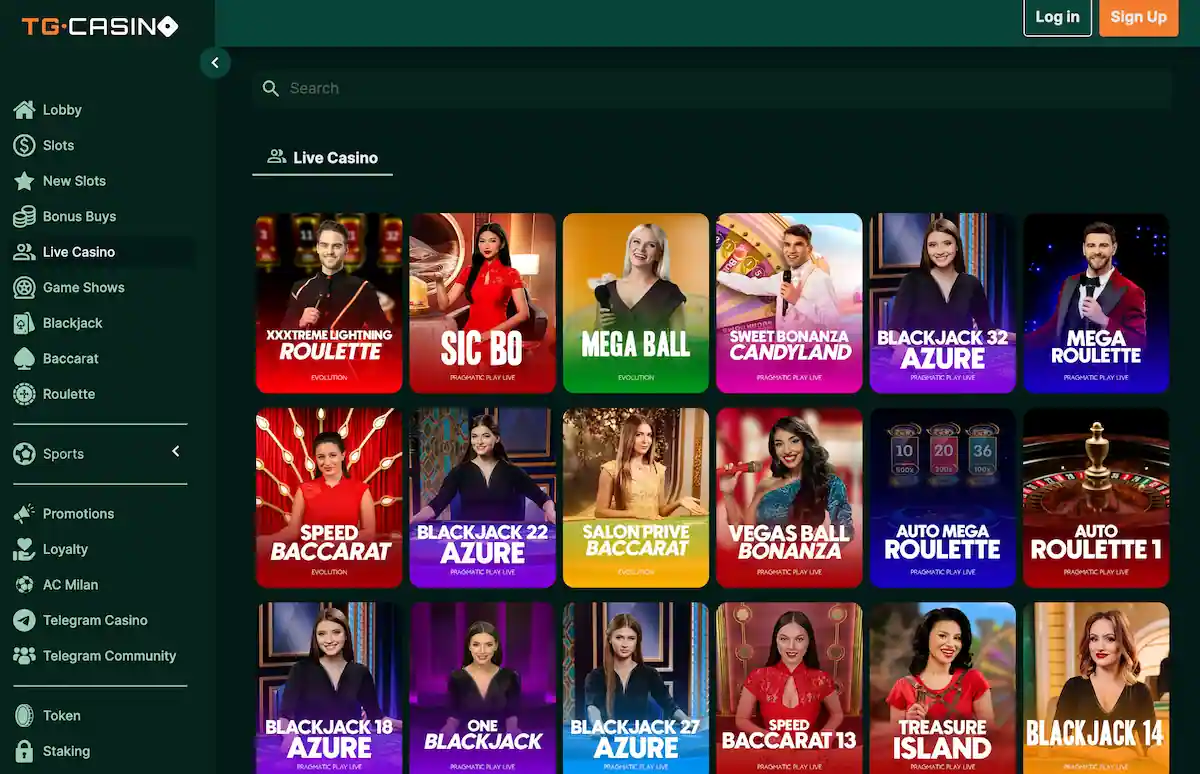This screenshot has height=774, width=1200.
Task: Click the Baccarat spade icon
Action: pos(24,358)
